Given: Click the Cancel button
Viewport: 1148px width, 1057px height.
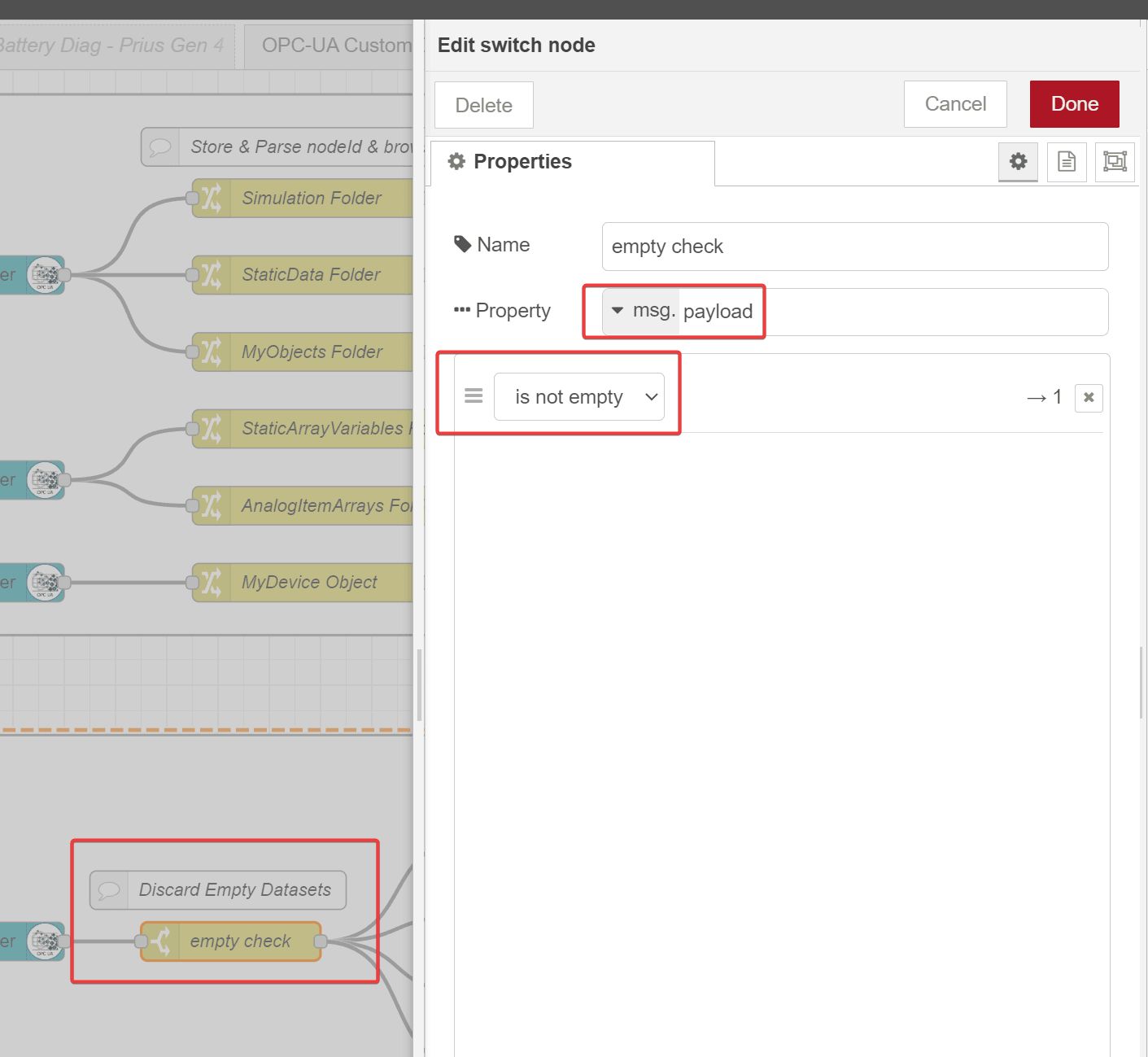Looking at the screenshot, I should [x=954, y=104].
